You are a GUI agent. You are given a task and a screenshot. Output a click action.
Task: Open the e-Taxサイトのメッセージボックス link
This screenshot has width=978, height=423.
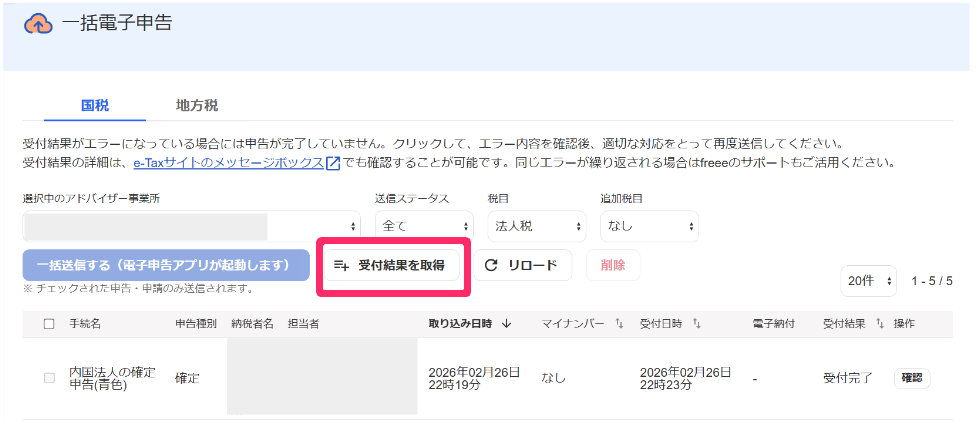tap(230, 164)
